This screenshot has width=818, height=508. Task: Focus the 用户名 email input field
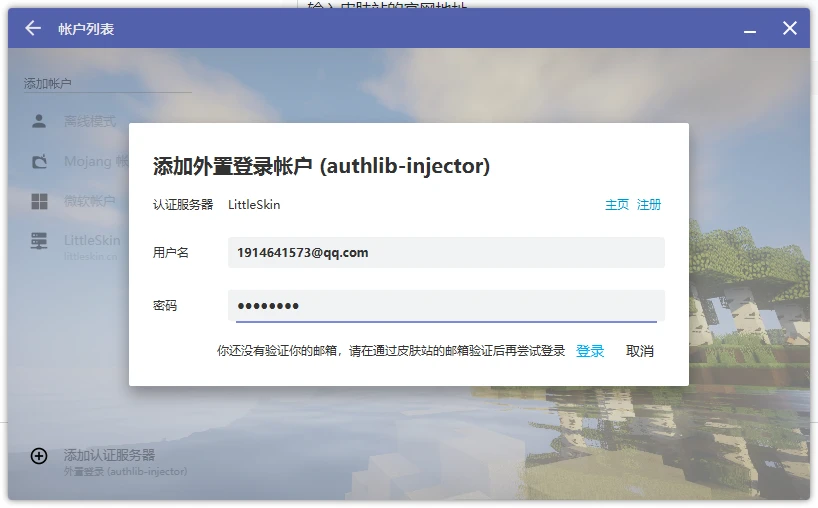[x=446, y=253]
